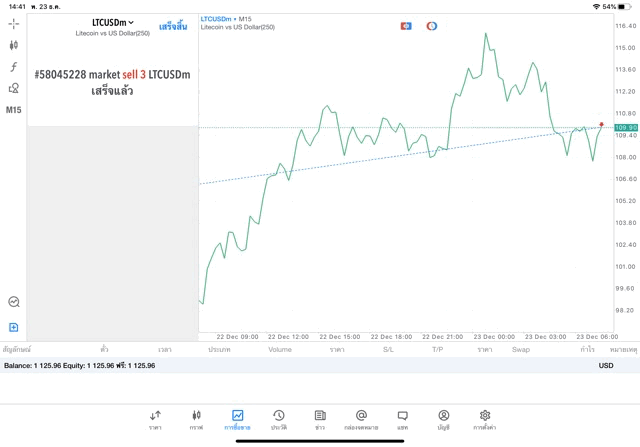The image size is (640, 447).
Task: Open chart type candlestick settings in the left sidebar
Action: 14,45
